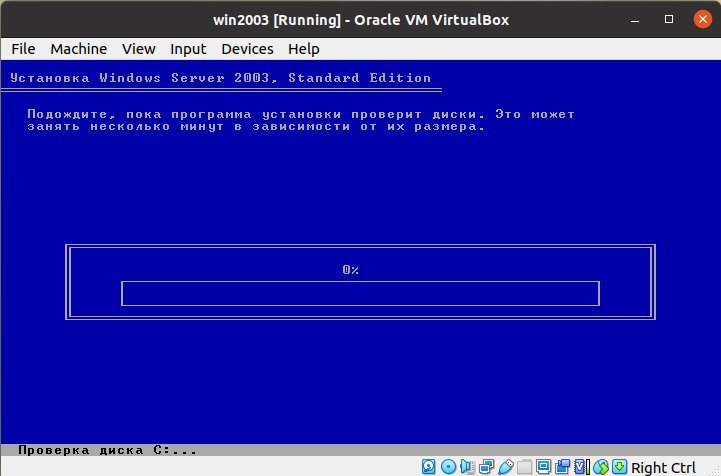Click the 'Подождите, пока программа установки' message
Screen dimensions: 721x476
pos(301,120)
